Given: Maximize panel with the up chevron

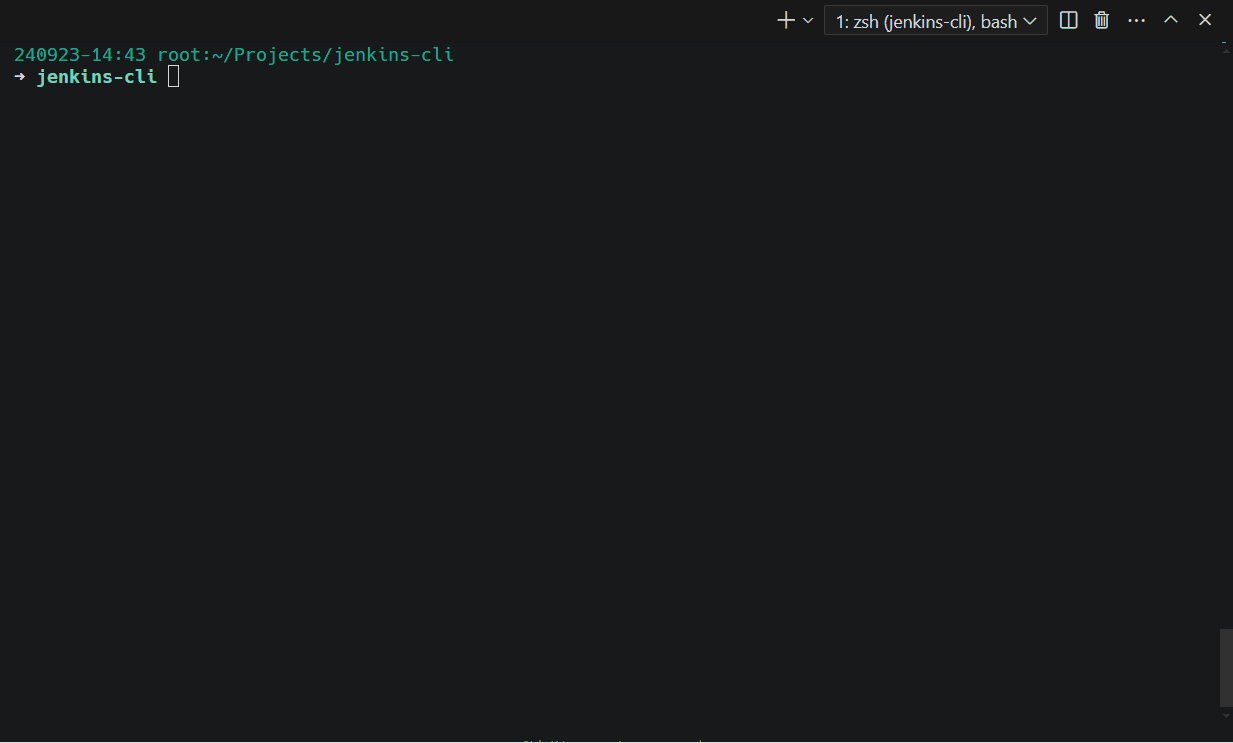Looking at the screenshot, I should click(x=1171, y=20).
